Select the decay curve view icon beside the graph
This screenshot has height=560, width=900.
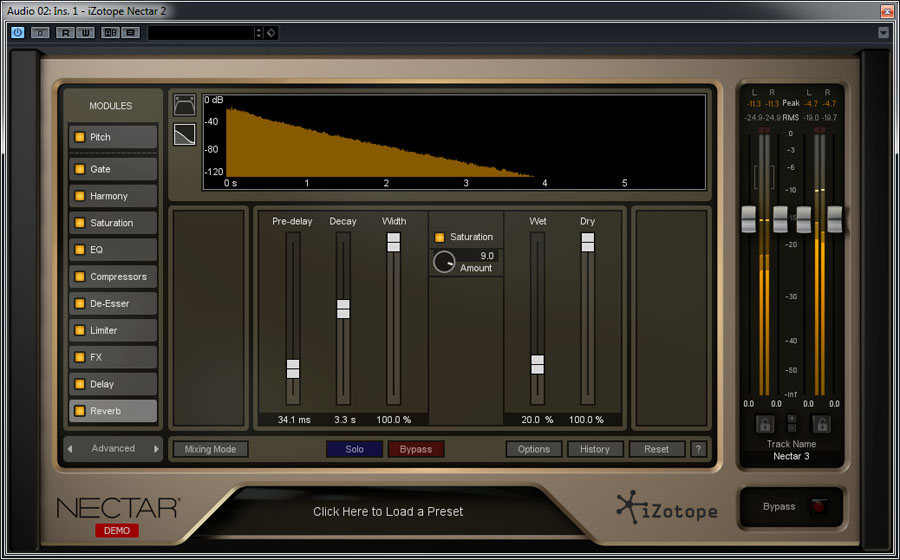click(x=184, y=135)
